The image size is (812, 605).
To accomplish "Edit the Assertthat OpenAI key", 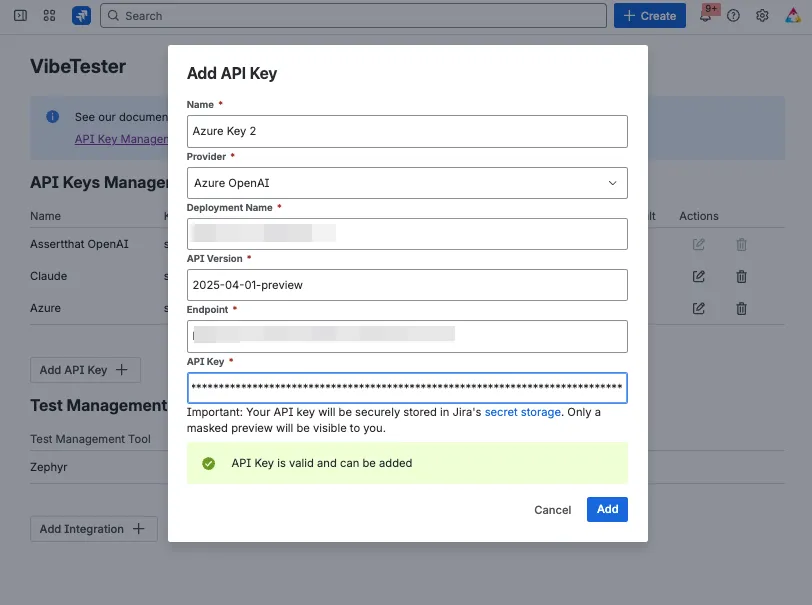I will (699, 244).
